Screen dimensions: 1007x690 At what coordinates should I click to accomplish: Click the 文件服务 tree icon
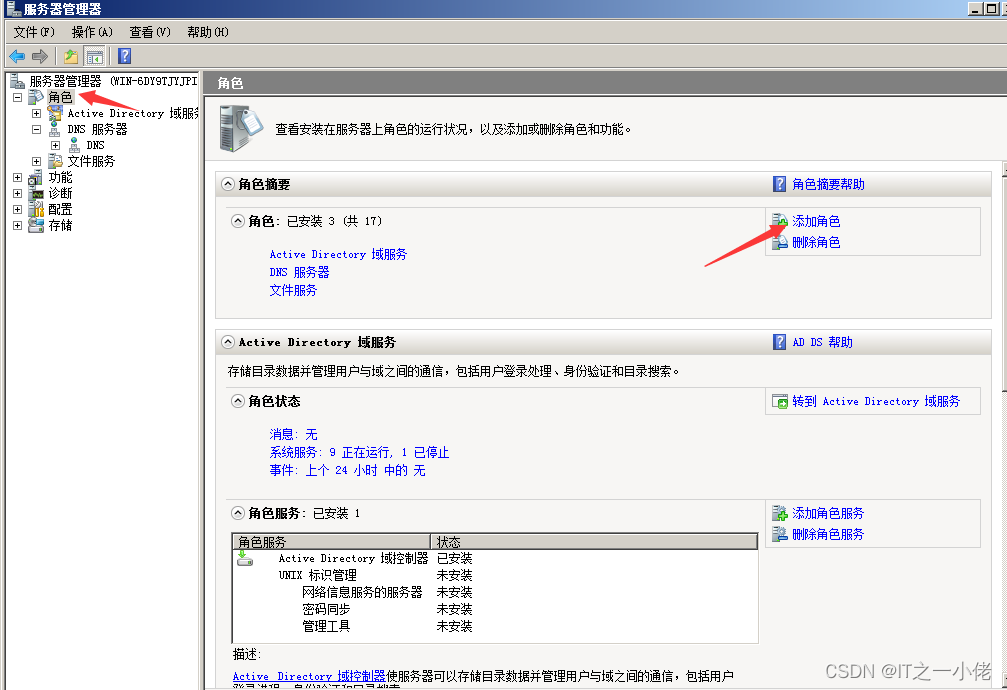click(55, 161)
